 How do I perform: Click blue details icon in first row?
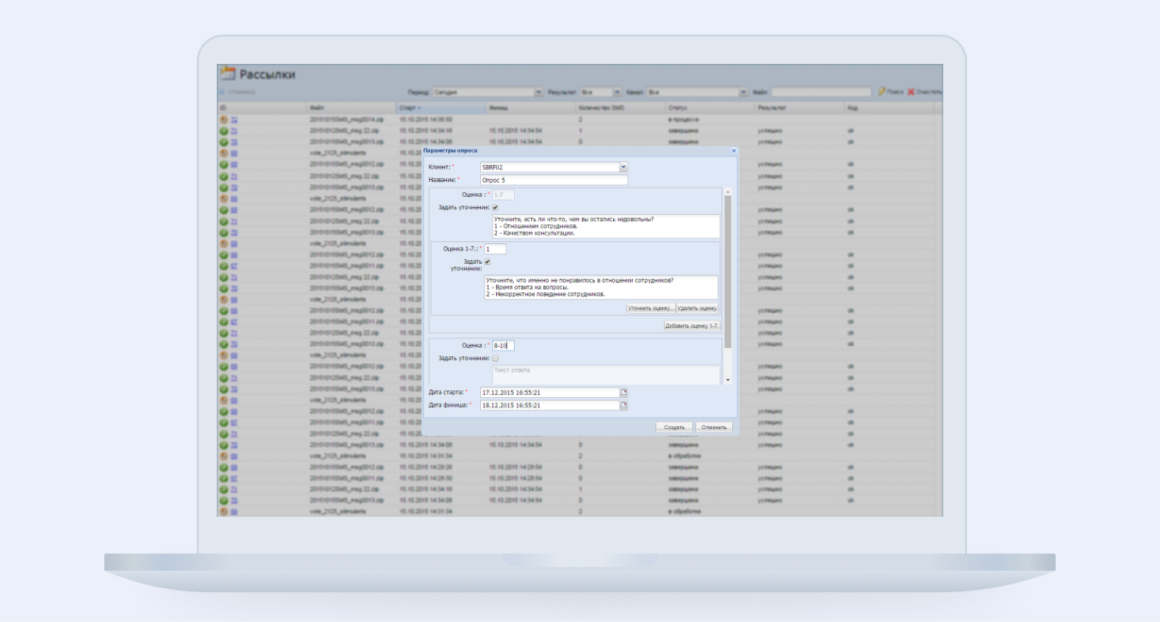click(x=234, y=119)
